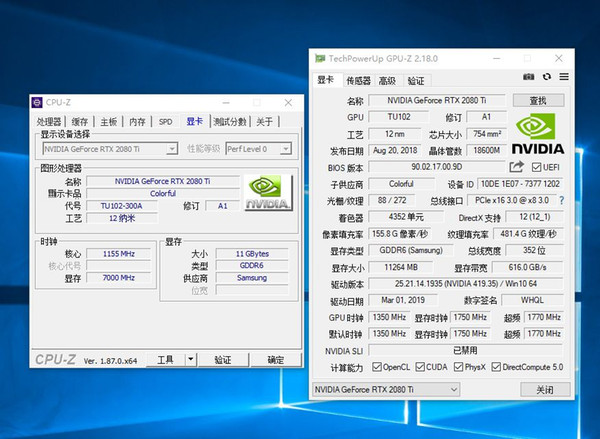Click the device ID 10DE 1E07 field
Screen dimensions: 600x439
click(520, 184)
